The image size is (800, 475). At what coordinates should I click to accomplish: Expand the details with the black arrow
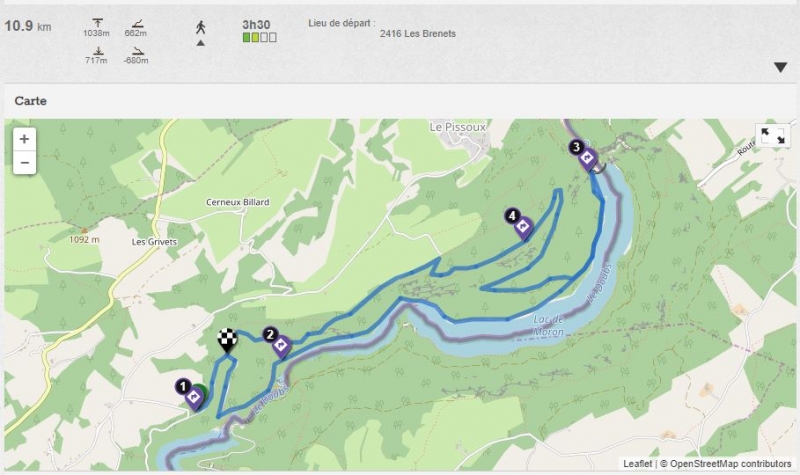coord(781,68)
